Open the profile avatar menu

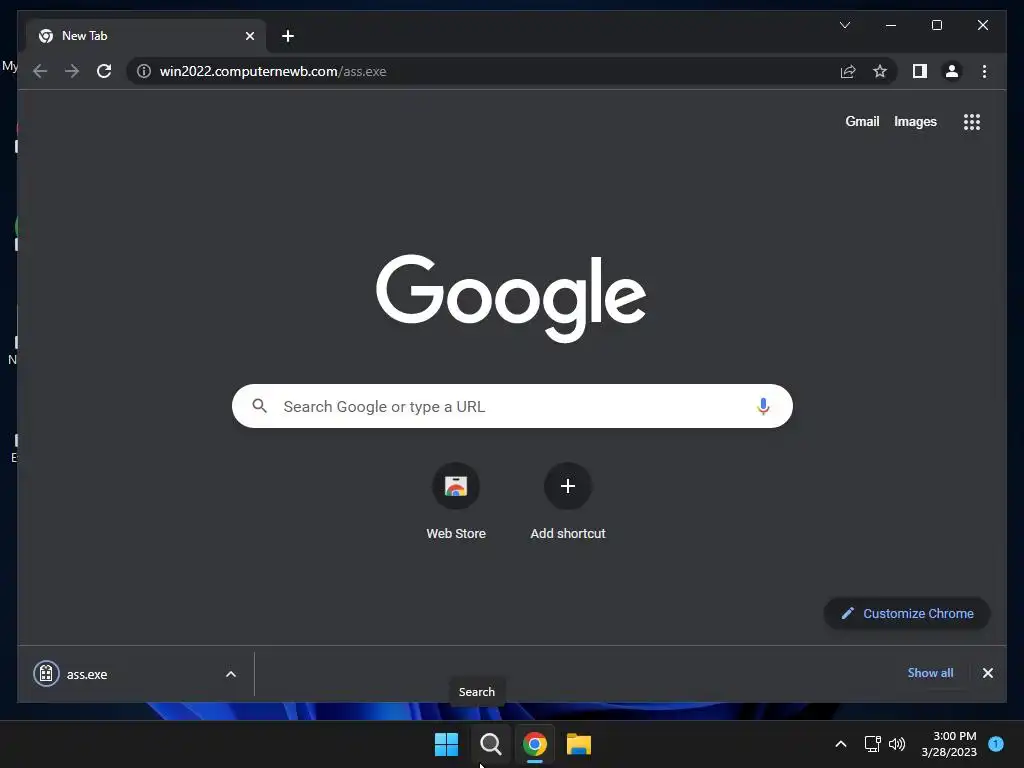[952, 71]
